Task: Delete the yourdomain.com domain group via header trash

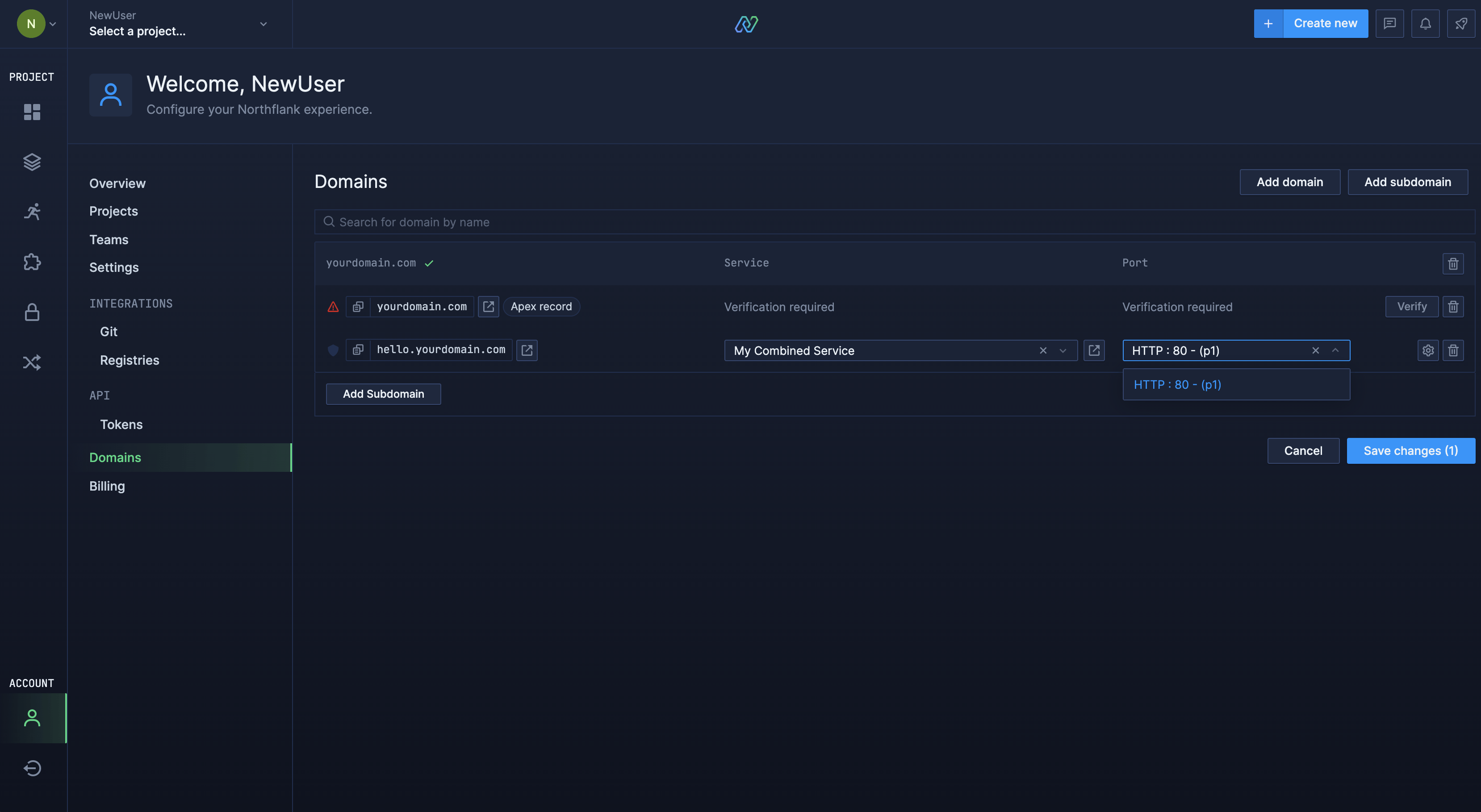Action: point(1453,263)
